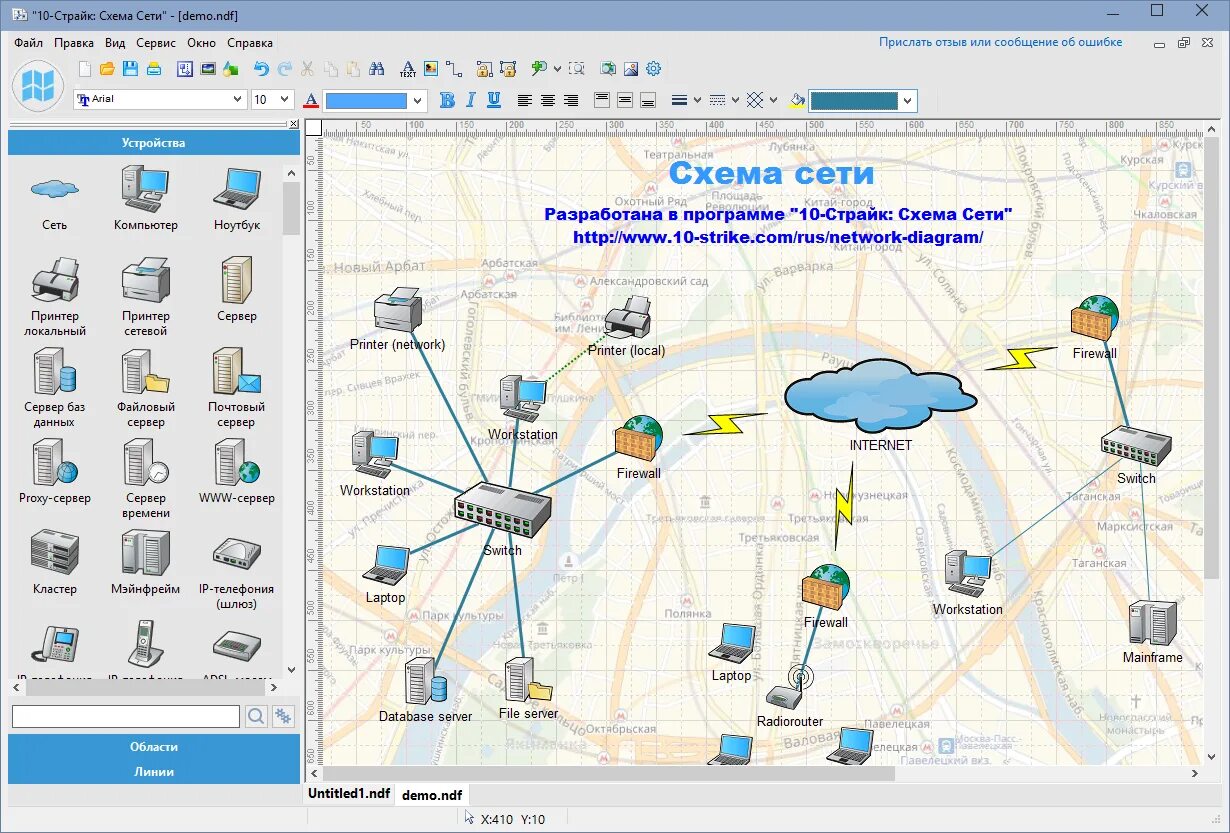Image resolution: width=1230 pixels, height=833 pixels.
Task: Select the INTERNET cloud on the diagram
Action: [881, 395]
